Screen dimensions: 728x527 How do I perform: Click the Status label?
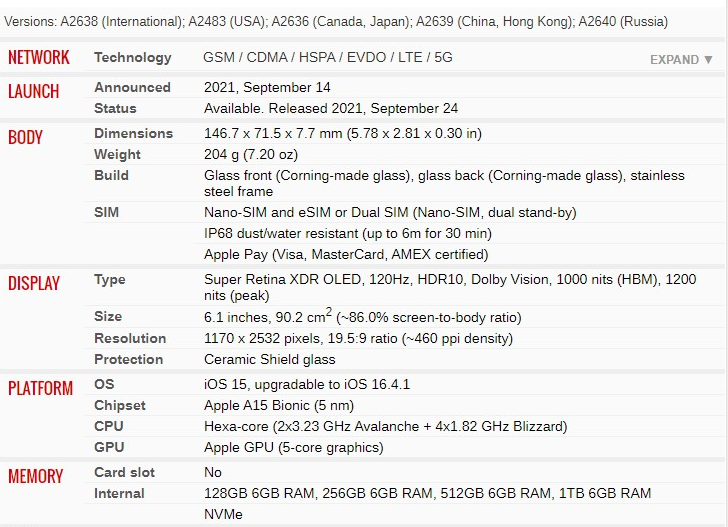point(115,108)
